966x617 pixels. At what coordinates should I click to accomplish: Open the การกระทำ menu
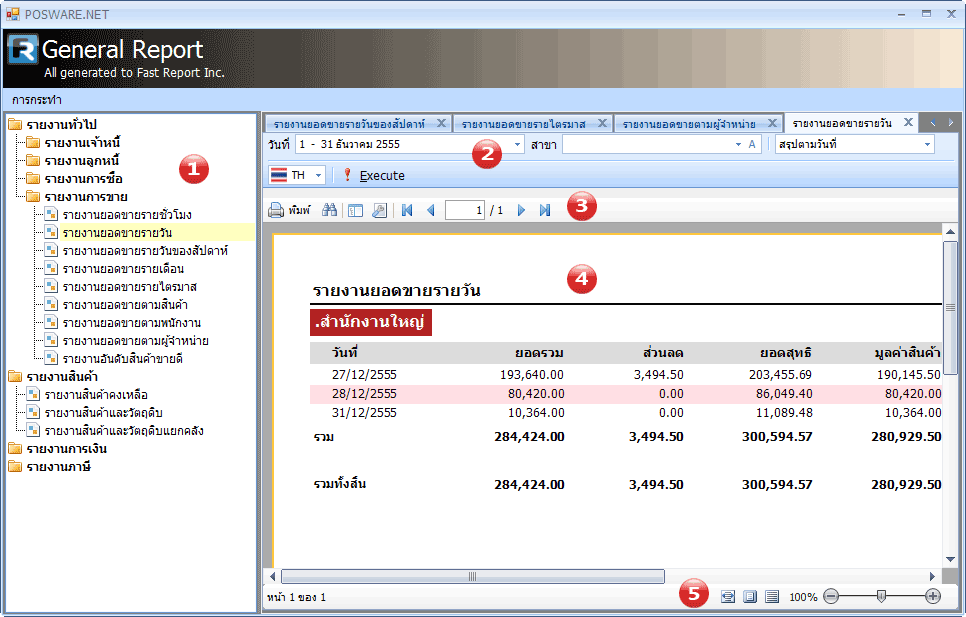37,100
